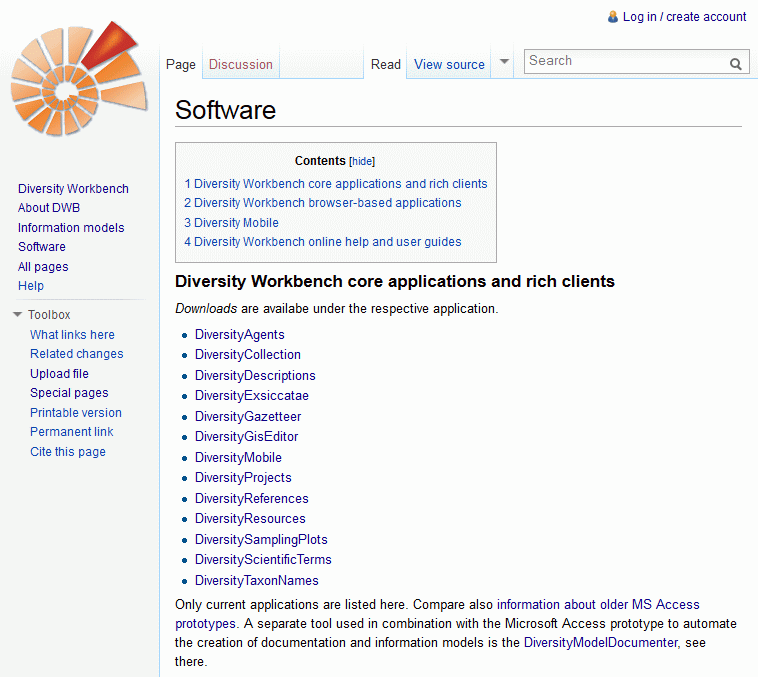
Task: Open DiversityResources link
Action: (250, 519)
